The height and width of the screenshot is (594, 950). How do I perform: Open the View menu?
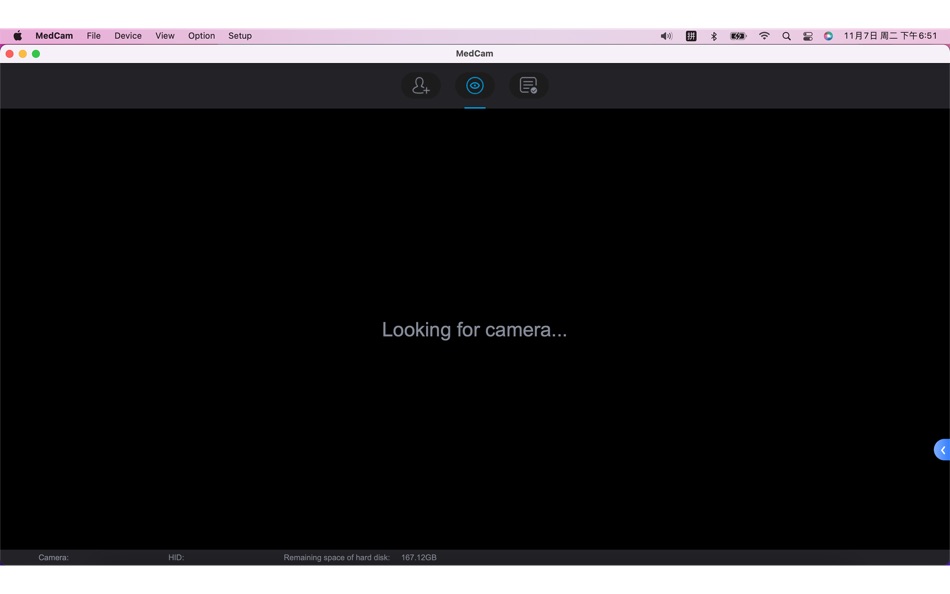coord(165,36)
